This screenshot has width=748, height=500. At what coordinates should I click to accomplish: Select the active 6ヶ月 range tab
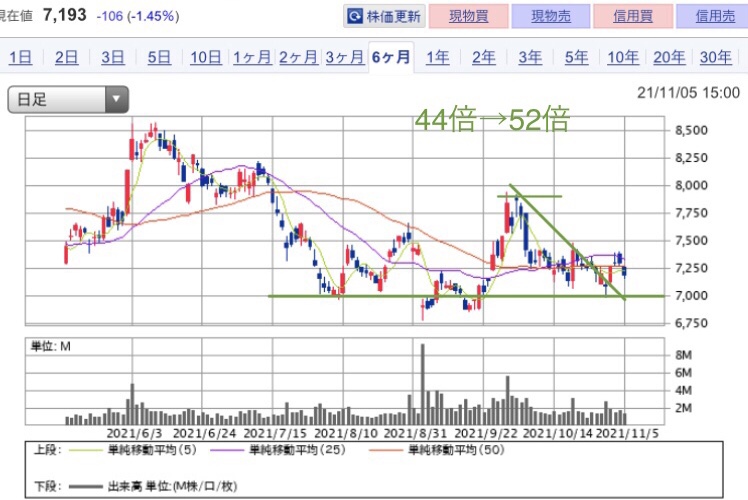[x=391, y=58]
